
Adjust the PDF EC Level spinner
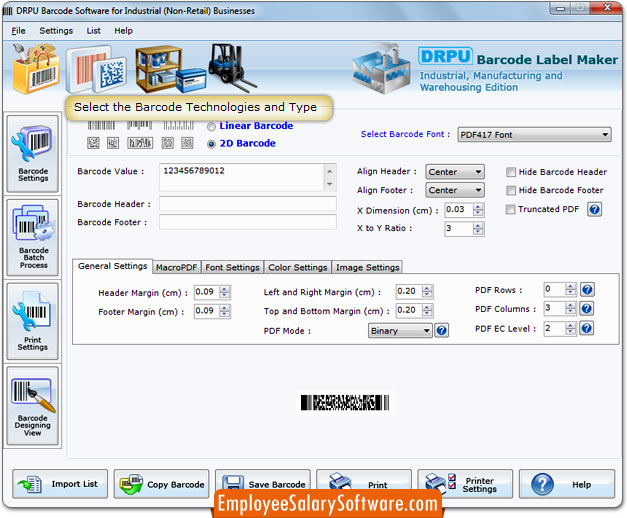[571, 328]
